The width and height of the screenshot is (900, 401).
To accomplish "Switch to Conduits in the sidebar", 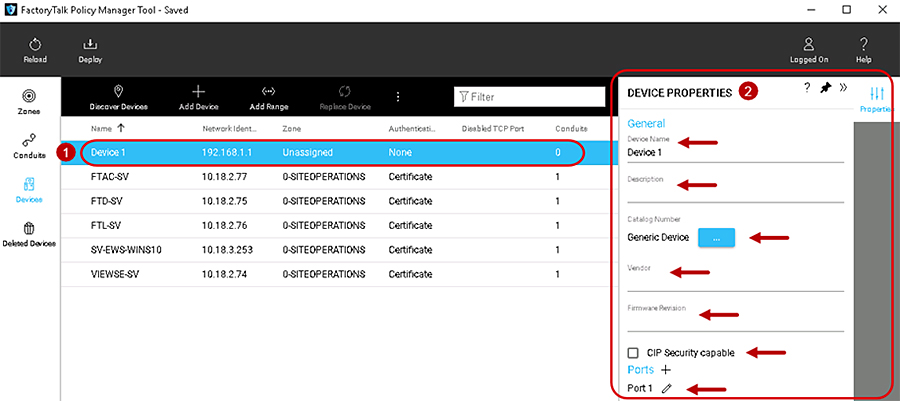I will [29, 146].
